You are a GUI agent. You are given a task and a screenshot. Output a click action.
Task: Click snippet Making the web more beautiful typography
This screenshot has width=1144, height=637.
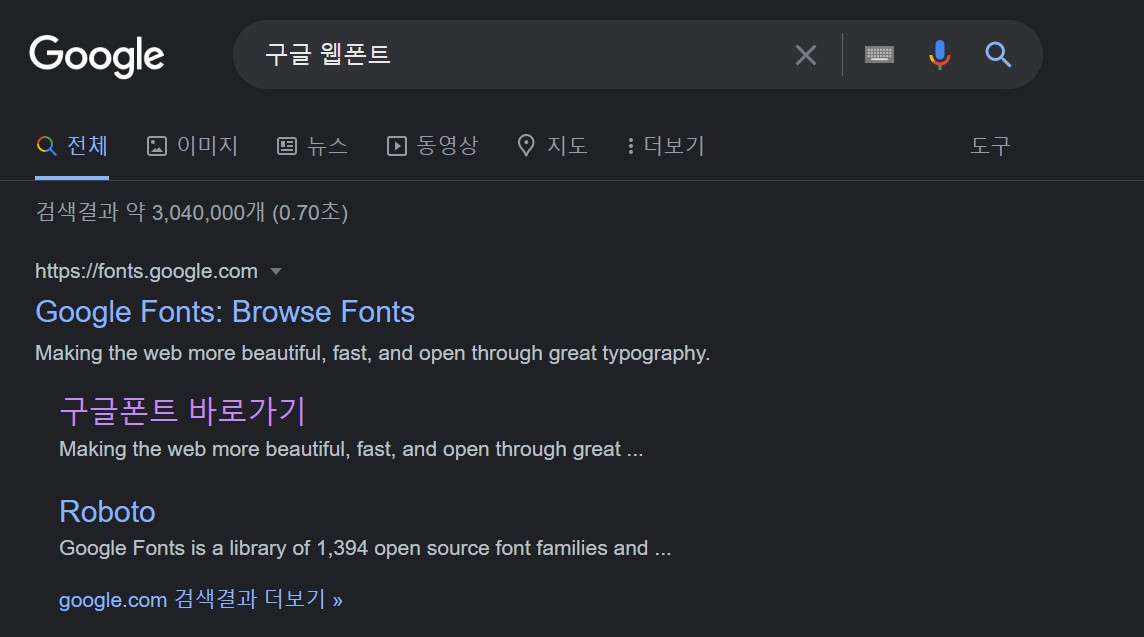pyautogui.click(x=372, y=353)
